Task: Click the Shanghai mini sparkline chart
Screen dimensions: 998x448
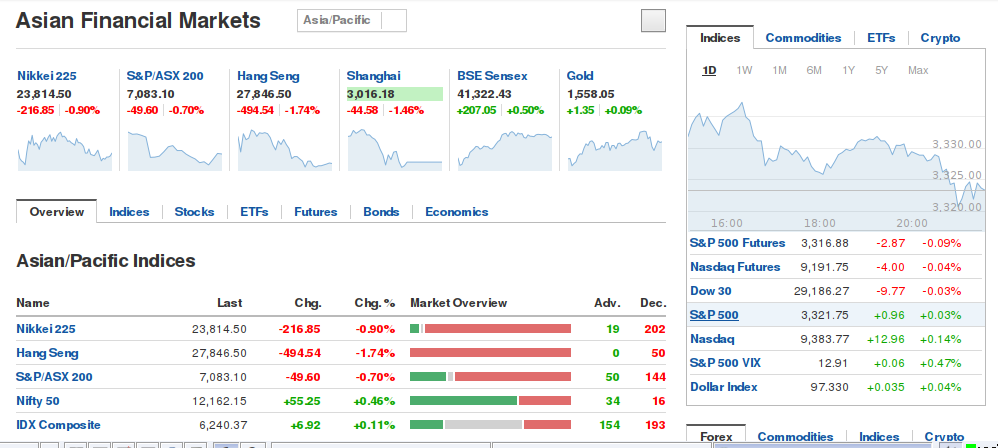Action: (395, 151)
